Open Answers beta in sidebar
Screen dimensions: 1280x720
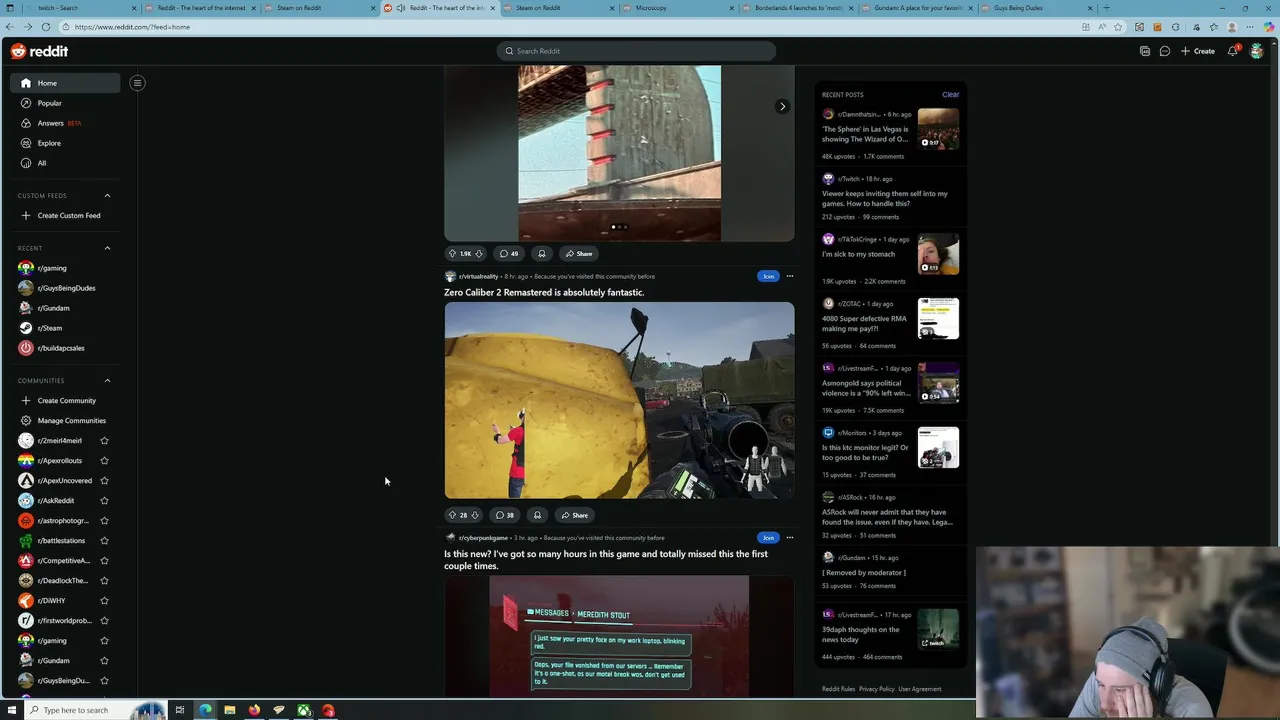click(x=65, y=123)
